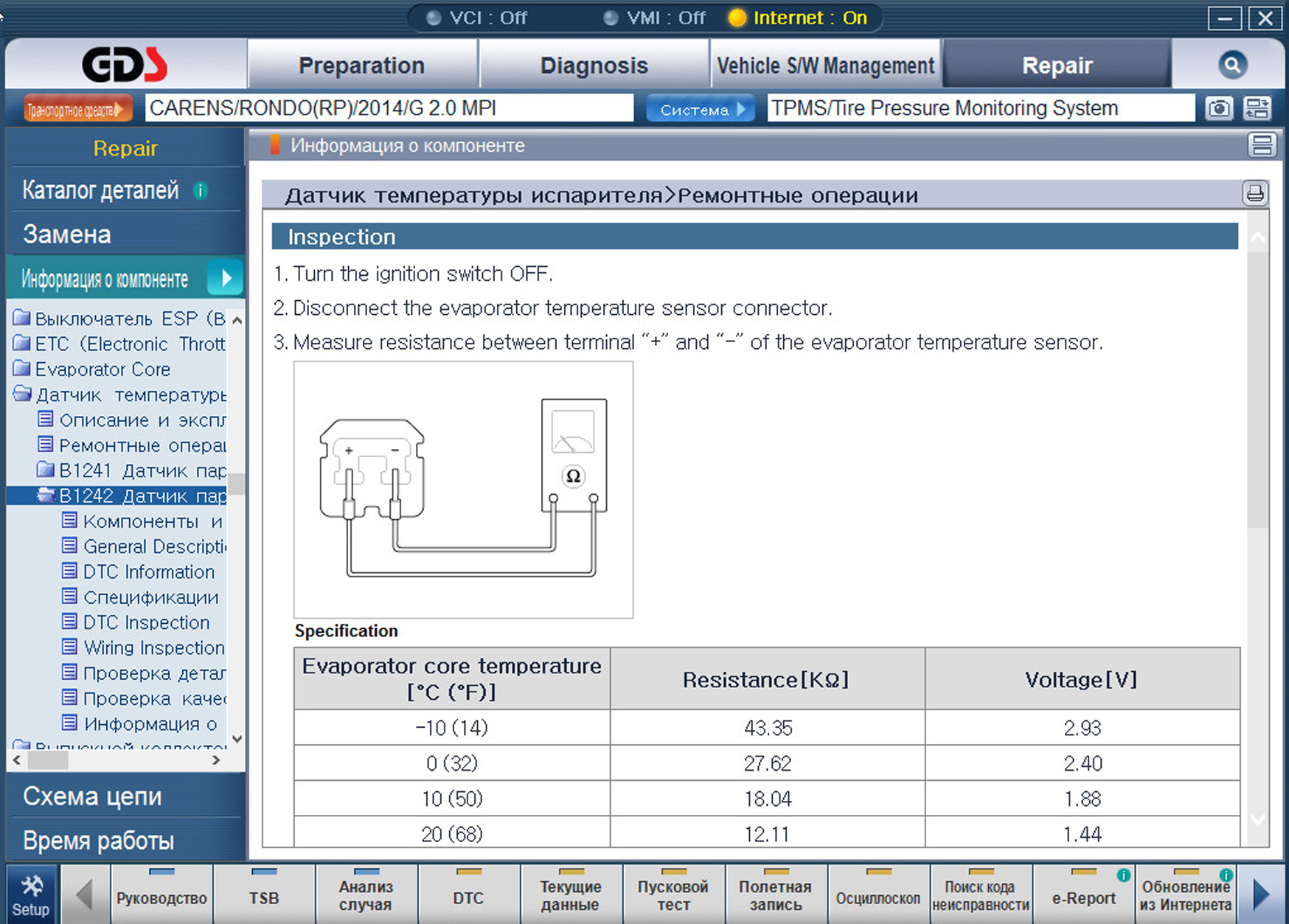The image size is (1289, 924).
Task: Click the Осциллоскоп toolbar button
Action: 878,897
